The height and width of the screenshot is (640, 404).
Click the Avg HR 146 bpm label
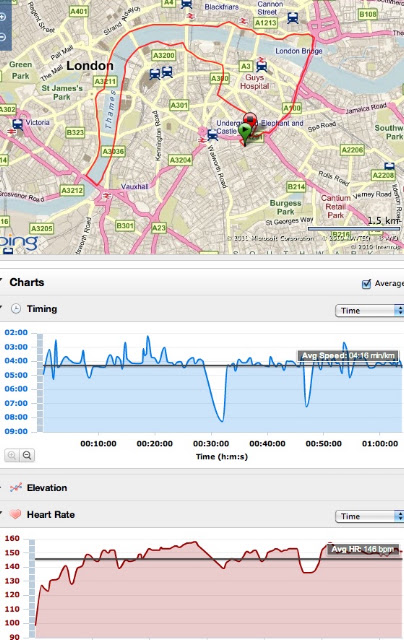click(363, 549)
